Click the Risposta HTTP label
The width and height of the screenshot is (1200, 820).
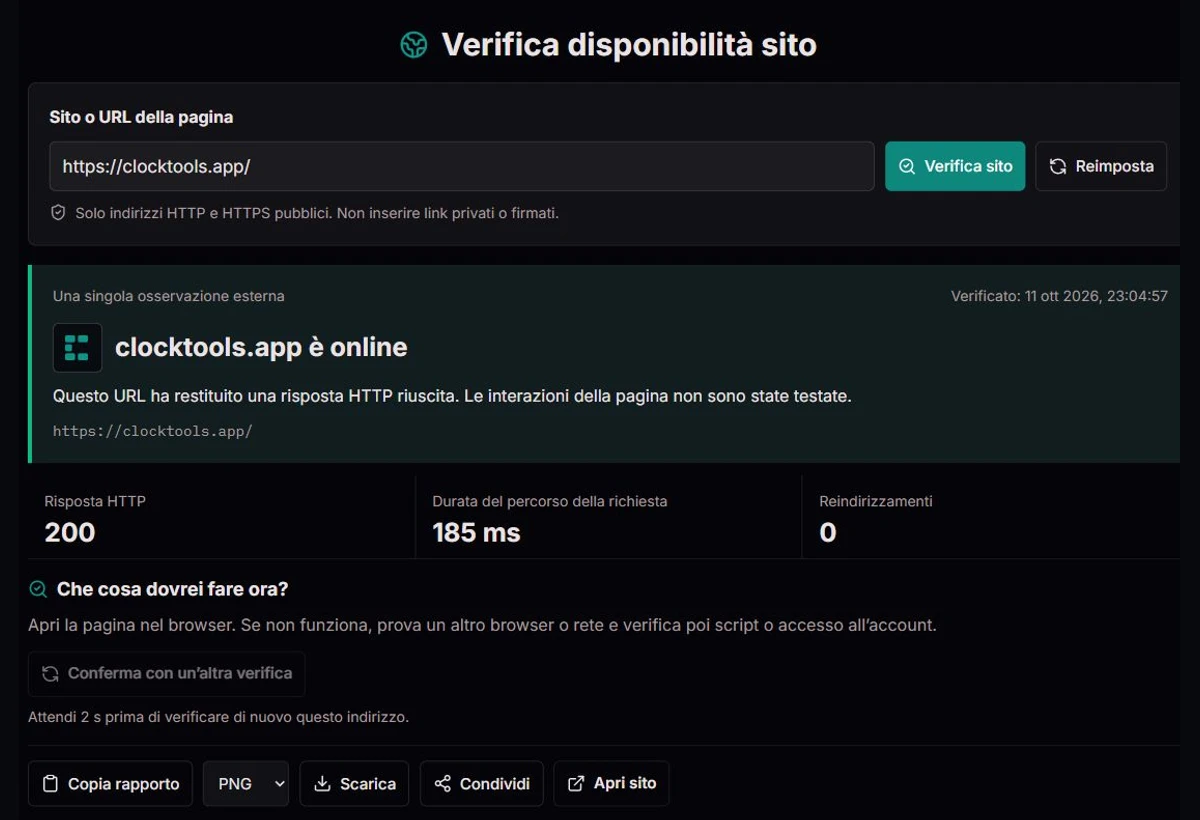95,501
